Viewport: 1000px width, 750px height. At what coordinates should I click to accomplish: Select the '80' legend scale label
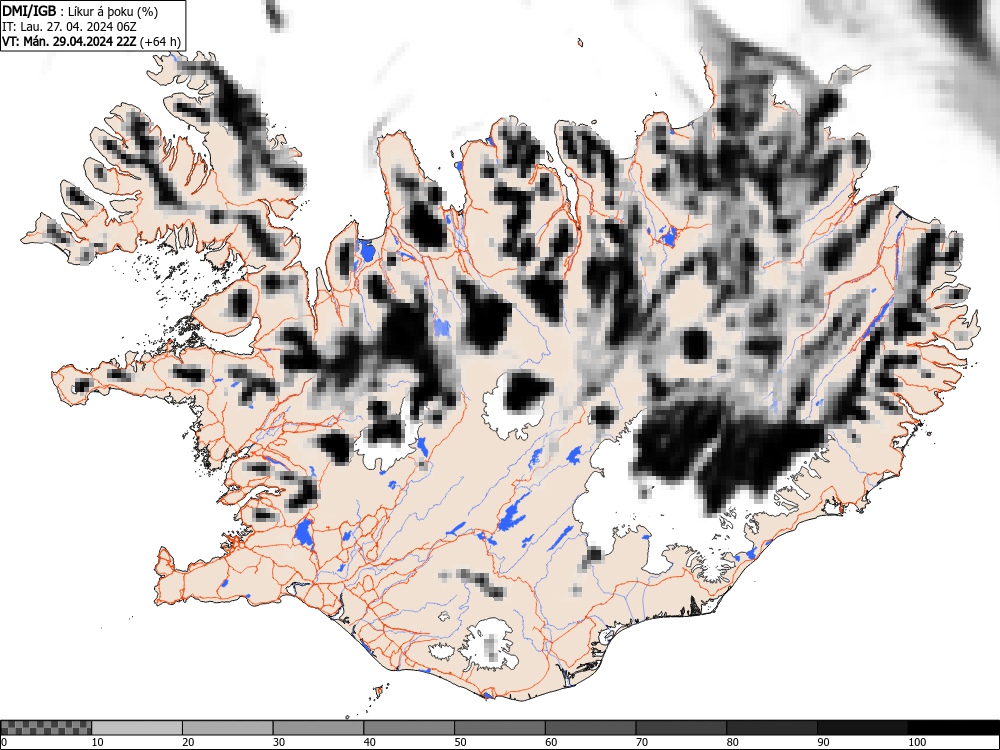[732, 742]
